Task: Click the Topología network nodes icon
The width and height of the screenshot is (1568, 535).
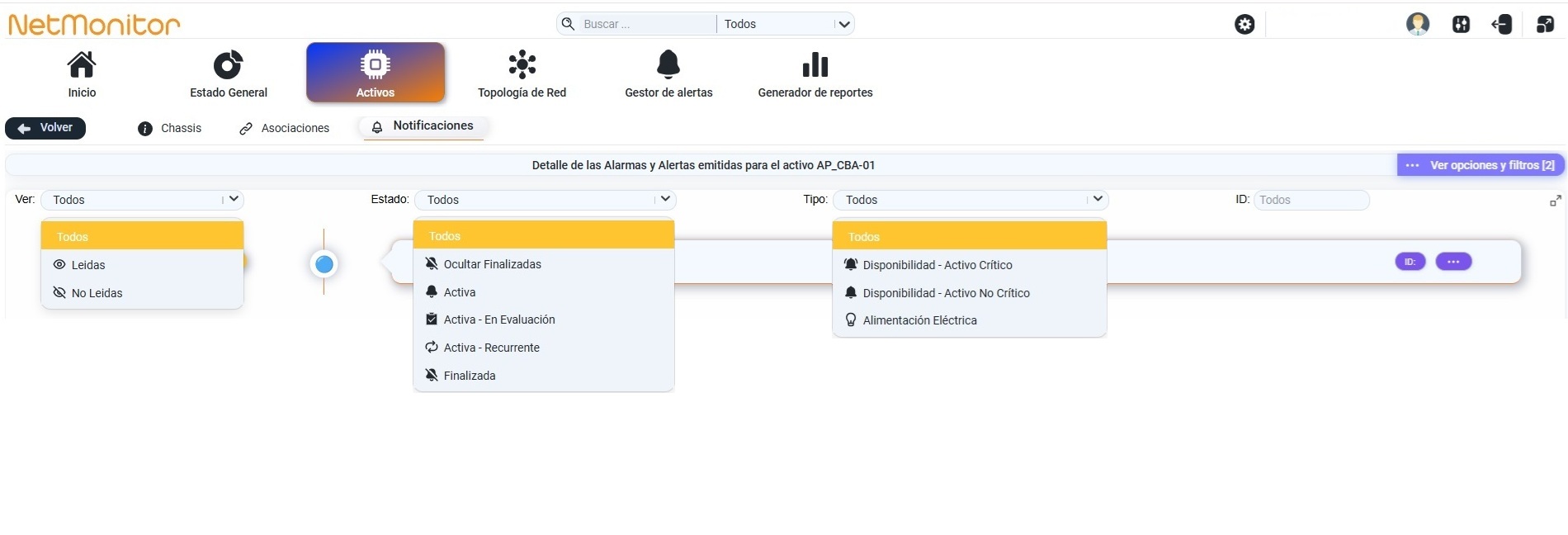Action: click(x=522, y=64)
